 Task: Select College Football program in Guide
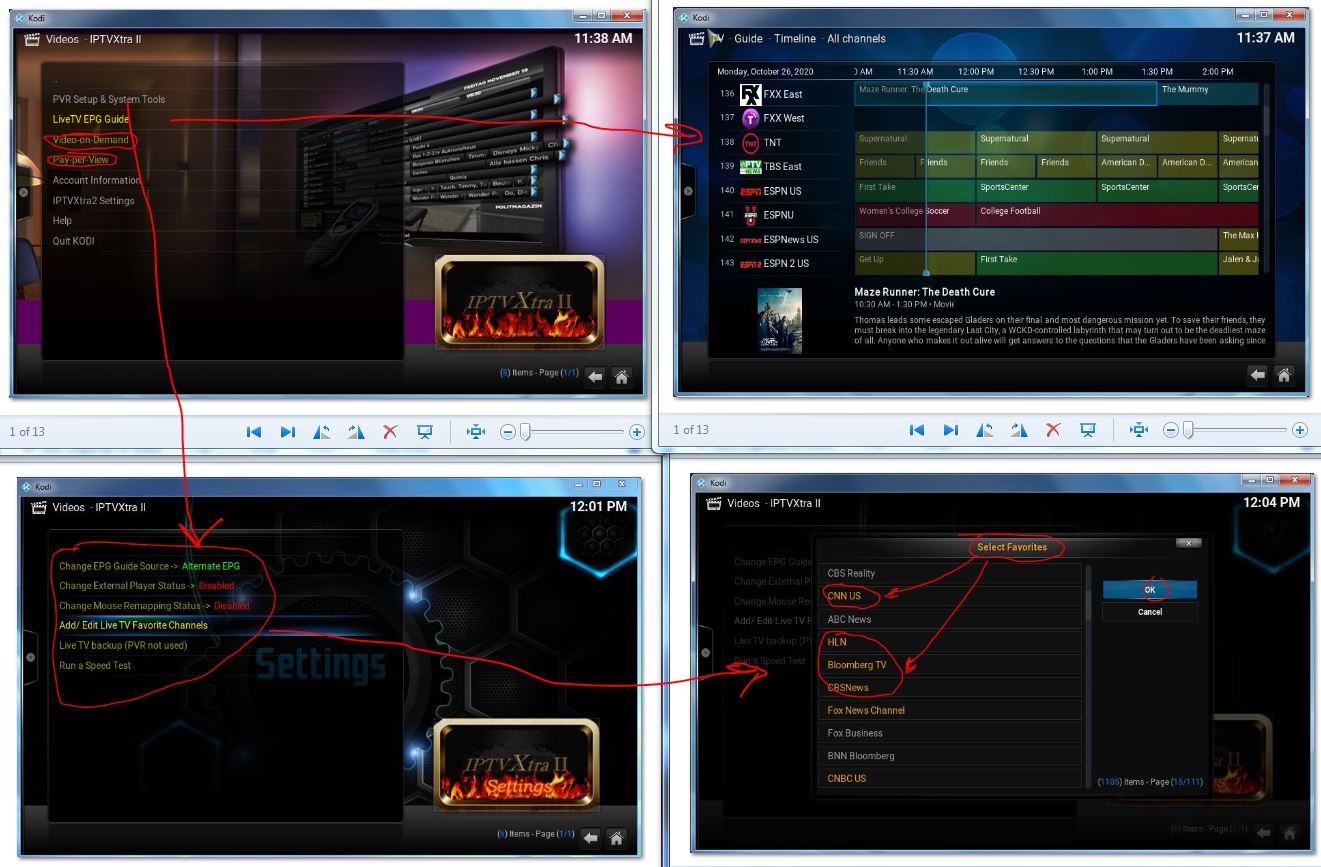tap(1117, 215)
